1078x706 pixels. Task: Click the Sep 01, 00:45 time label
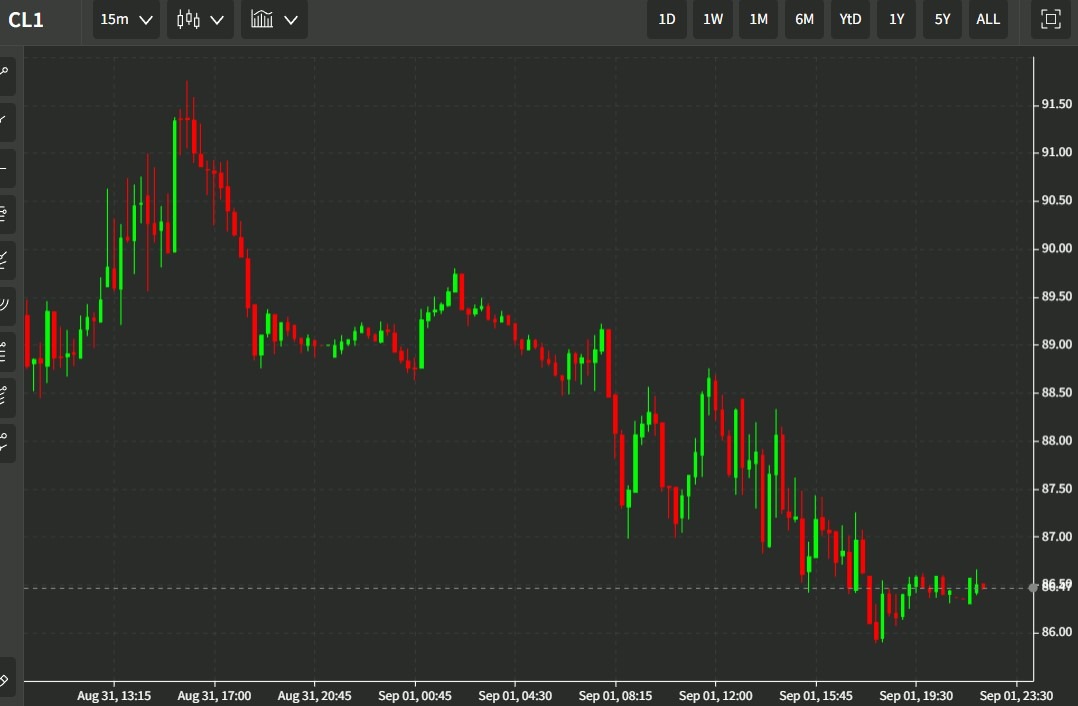coord(415,696)
